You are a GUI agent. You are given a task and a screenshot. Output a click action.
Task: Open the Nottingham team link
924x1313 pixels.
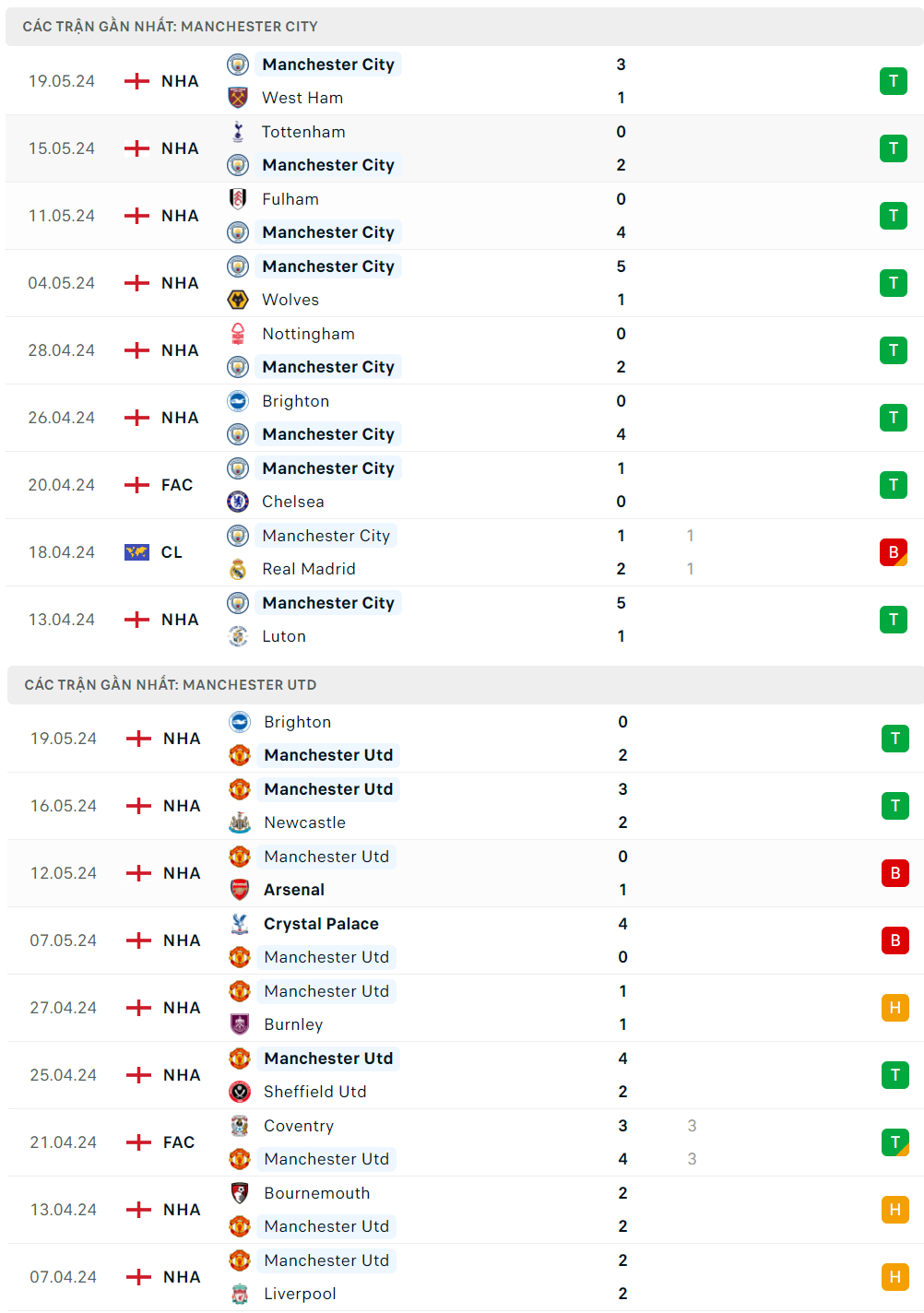[x=308, y=334]
